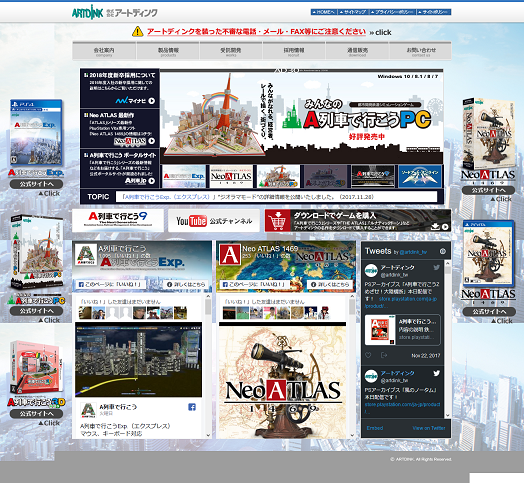
Task: Click Twitter bird icon on second tweet
Action: 436,373
